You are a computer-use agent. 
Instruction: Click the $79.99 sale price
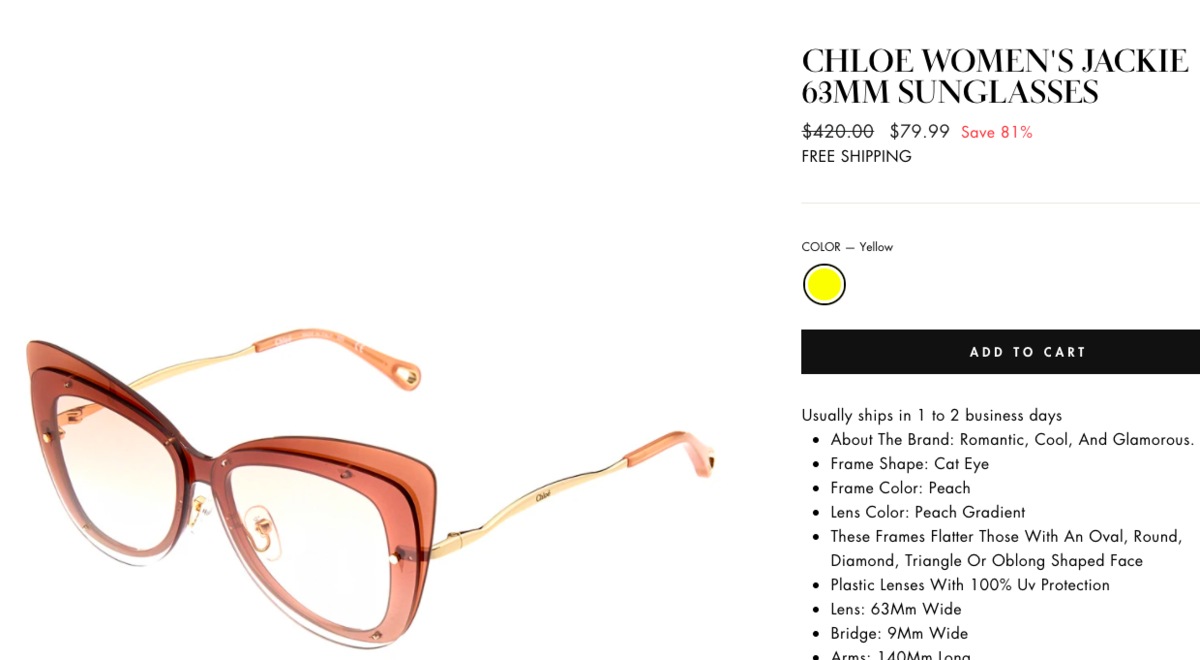919,131
